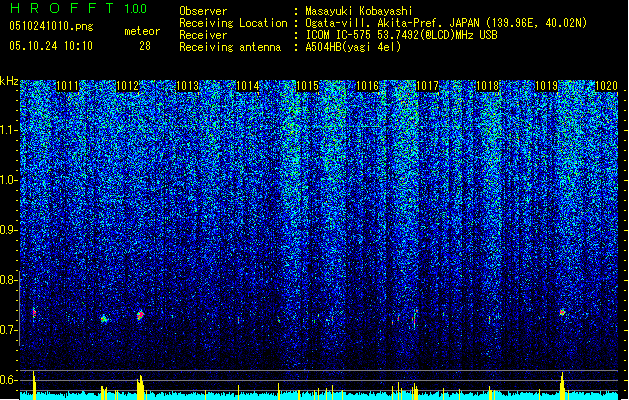Click the 0.9 frequency axis label
Screen dimensions: 629x400
click(x=9, y=230)
